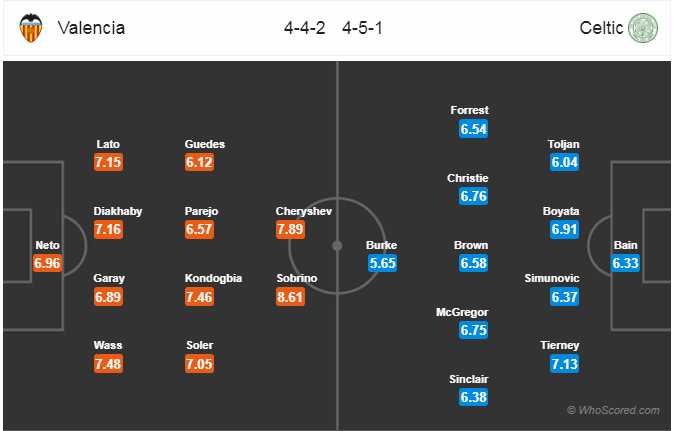Select the Simunovic player name

coord(552,278)
